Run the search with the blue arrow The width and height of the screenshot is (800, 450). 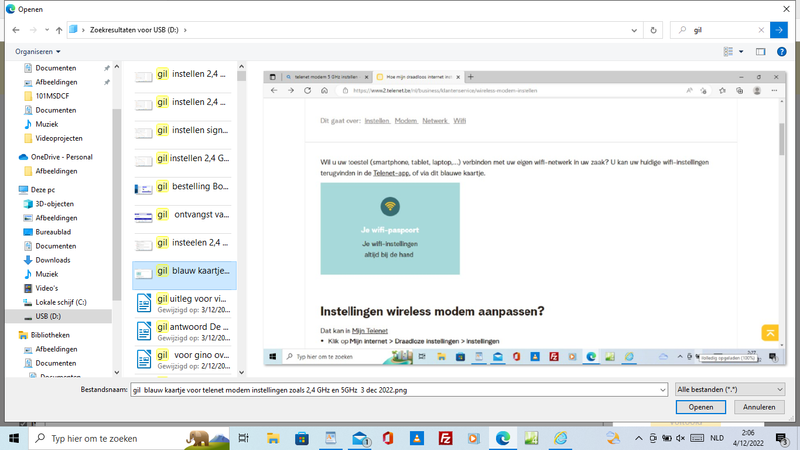[x=779, y=30]
